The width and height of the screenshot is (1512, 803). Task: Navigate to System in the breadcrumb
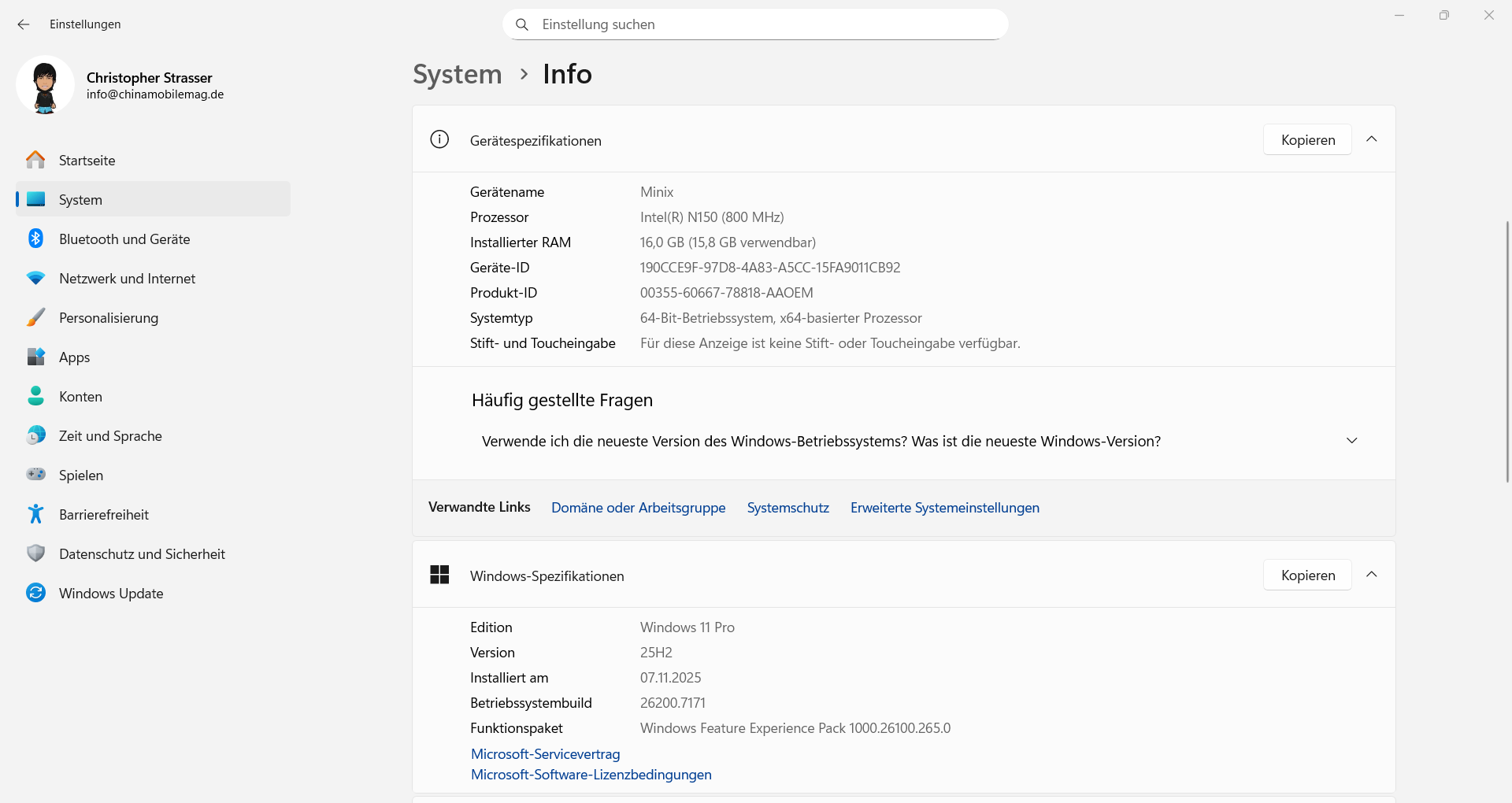pos(457,74)
